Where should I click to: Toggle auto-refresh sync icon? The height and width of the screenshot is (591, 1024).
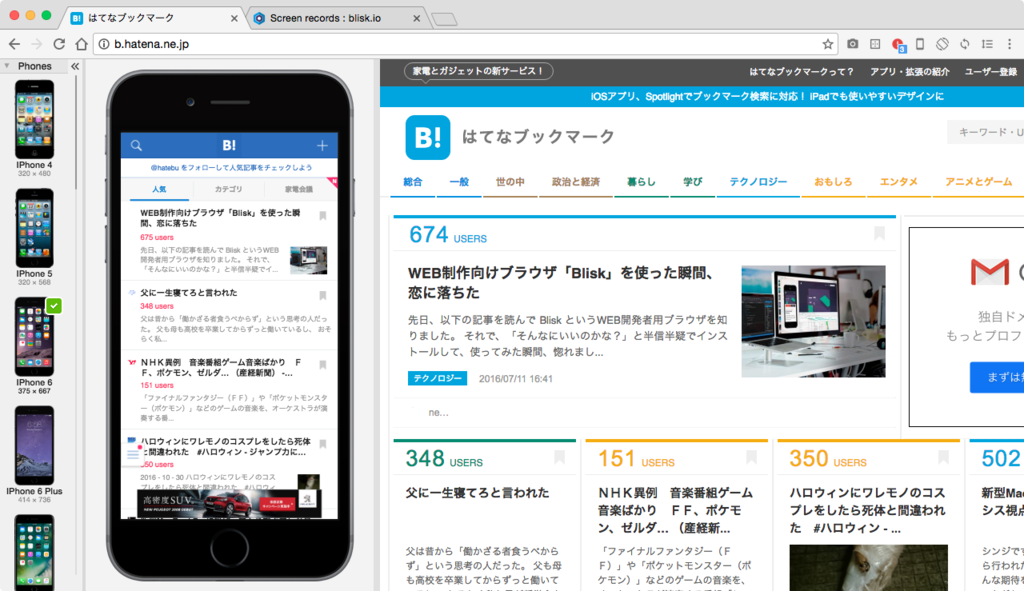[x=965, y=44]
